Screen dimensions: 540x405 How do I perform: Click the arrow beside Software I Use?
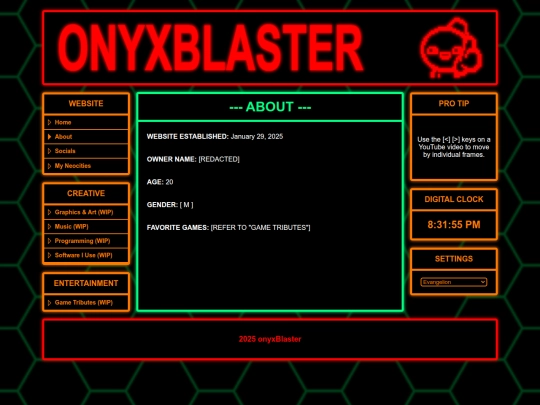pos(49,255)
